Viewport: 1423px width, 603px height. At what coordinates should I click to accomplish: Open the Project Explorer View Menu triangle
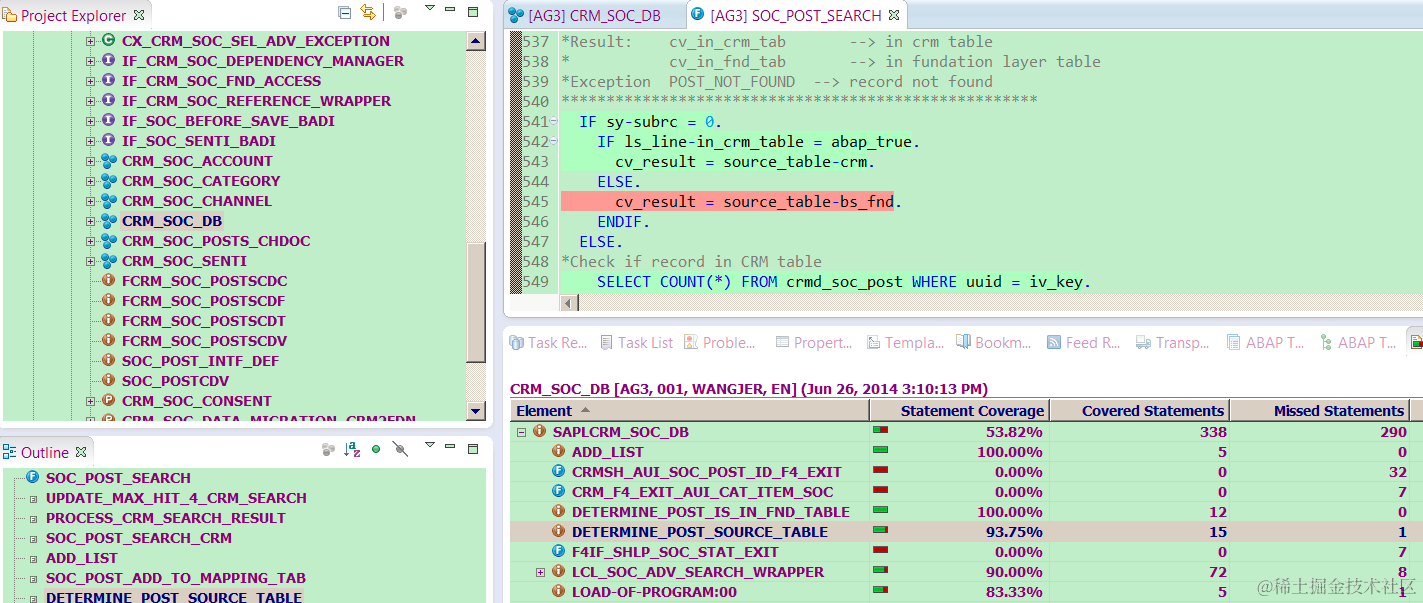click(429, 9)
